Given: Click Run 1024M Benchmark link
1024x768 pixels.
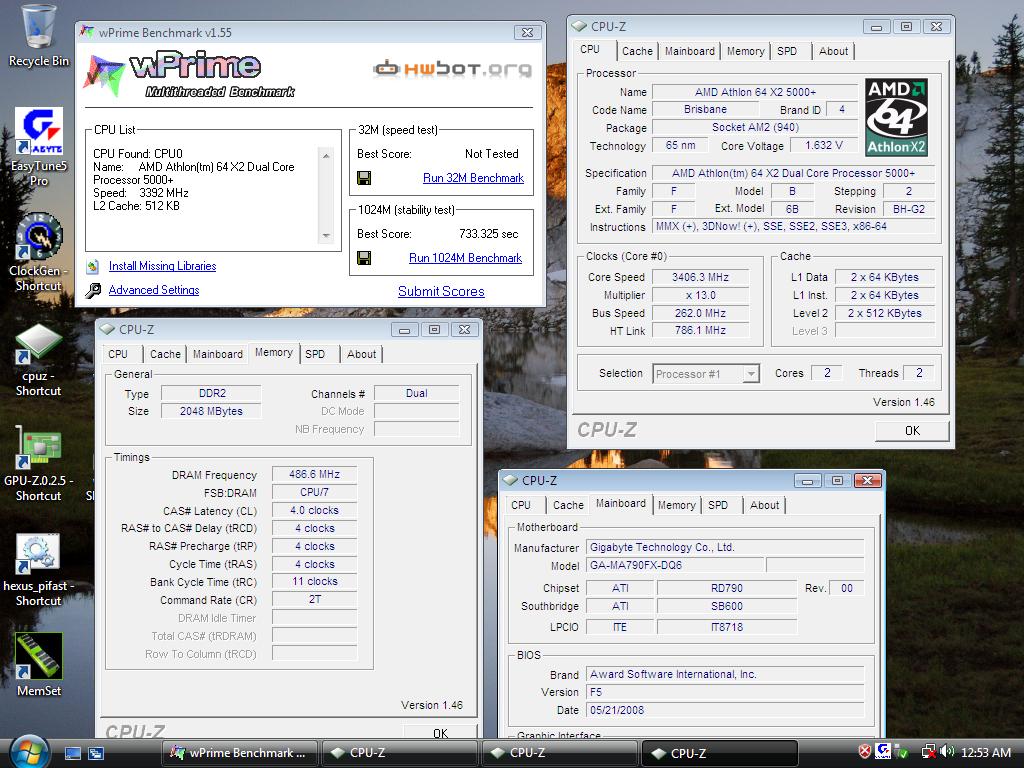Looking at the screenshot, I should tap(466, 258).
